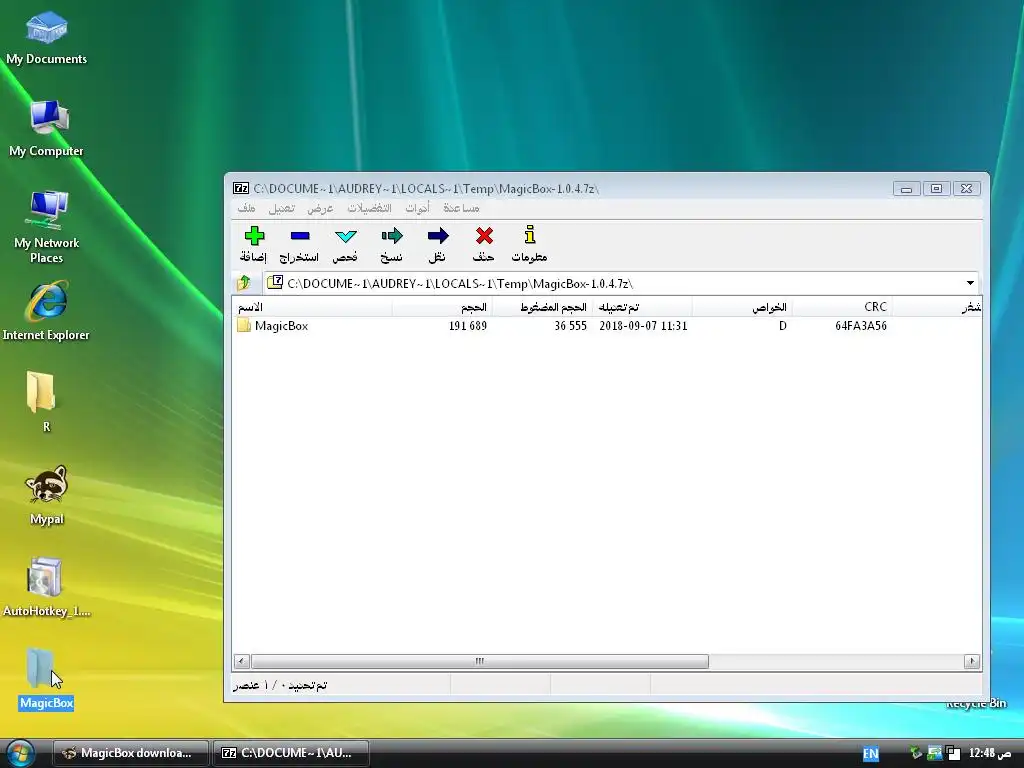1024x768 pixels.
Task: Select the My Network Places desktop icon
Action: click(x=46, y=227)
